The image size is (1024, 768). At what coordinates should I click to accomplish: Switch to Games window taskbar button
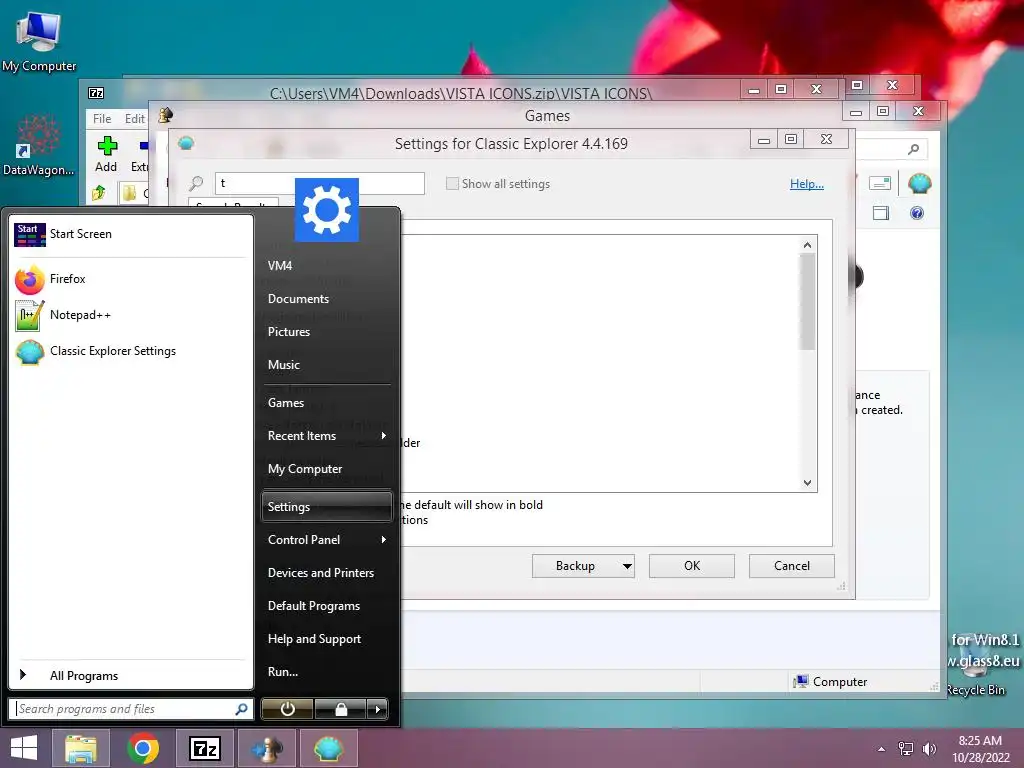(267, 748)
